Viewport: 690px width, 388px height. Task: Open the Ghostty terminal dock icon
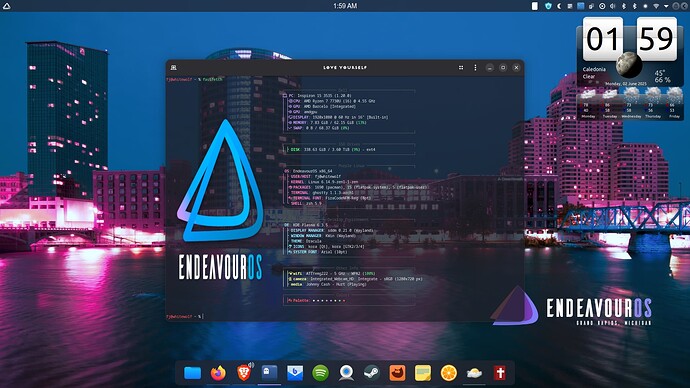tap(269, 373)
